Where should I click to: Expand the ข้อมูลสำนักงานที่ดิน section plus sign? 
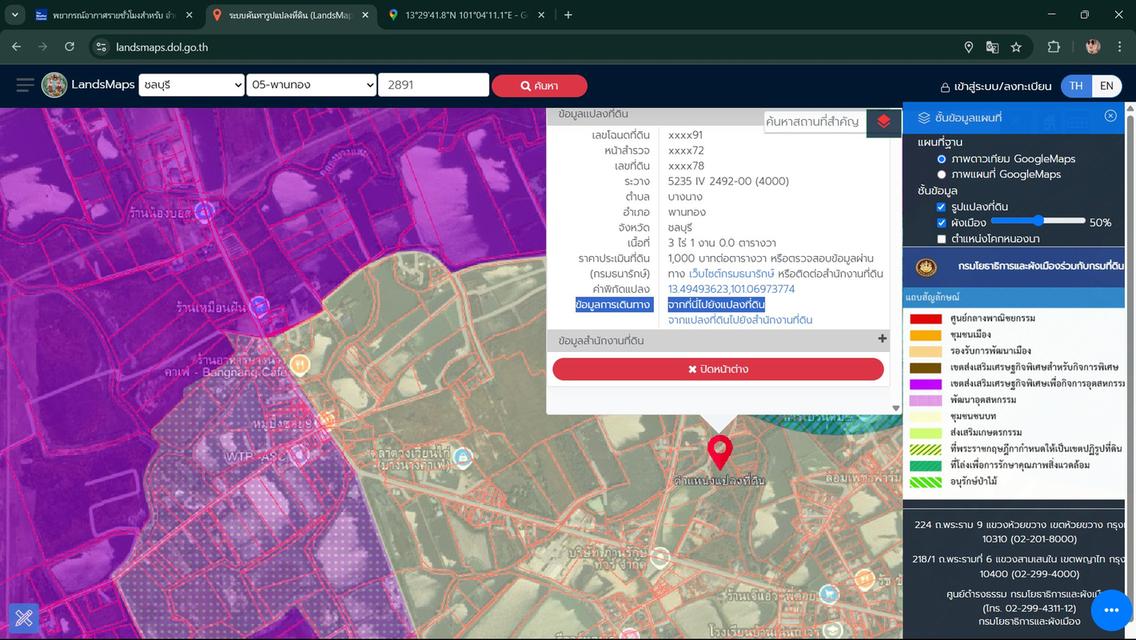[x=882, y=339]
